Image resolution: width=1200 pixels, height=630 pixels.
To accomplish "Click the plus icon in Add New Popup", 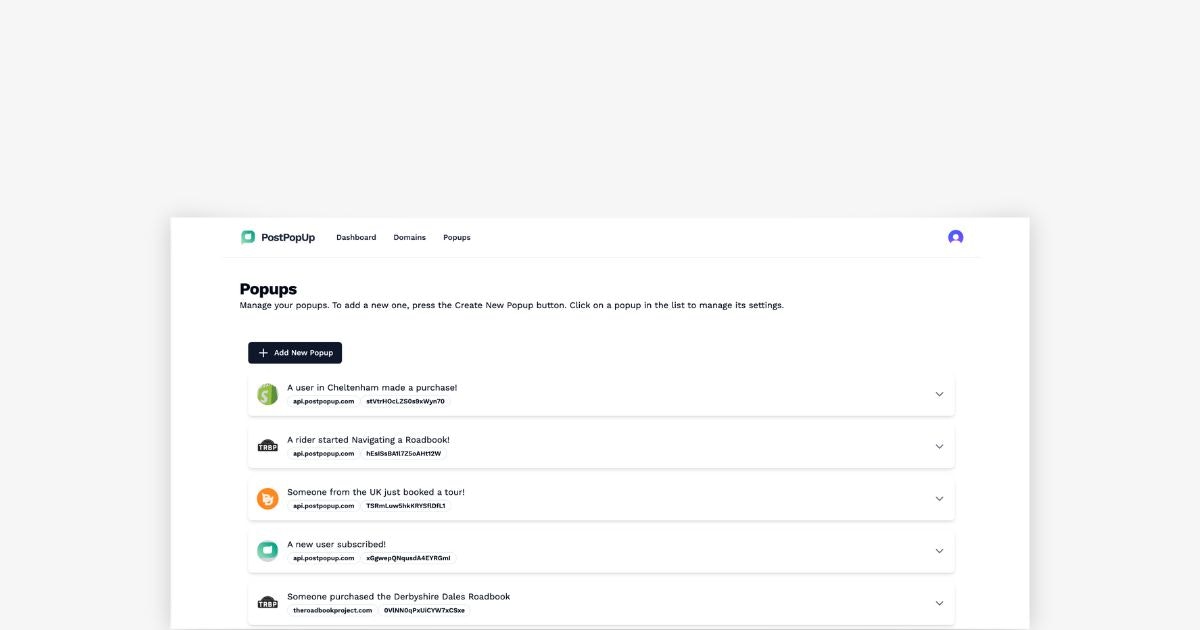I will click(263, 353).
